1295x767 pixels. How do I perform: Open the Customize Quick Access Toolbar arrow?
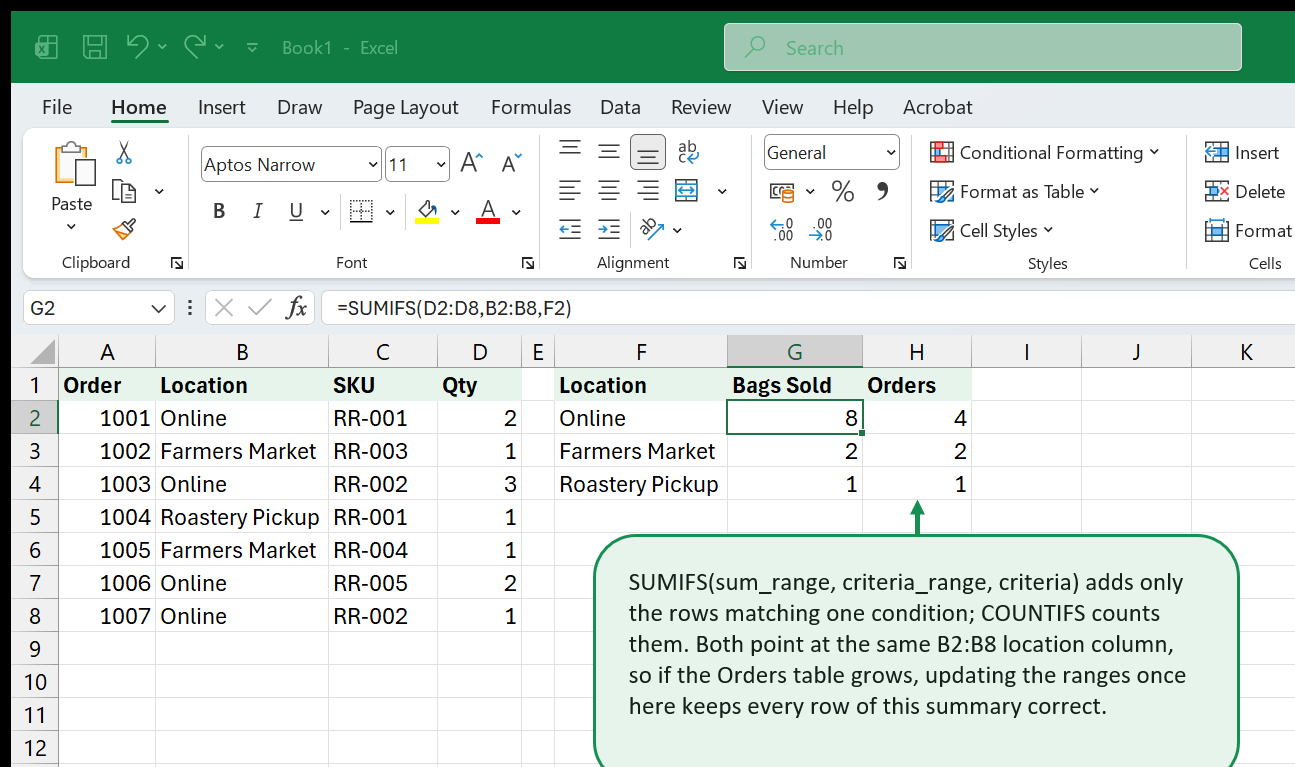click(x=252, y=47)
